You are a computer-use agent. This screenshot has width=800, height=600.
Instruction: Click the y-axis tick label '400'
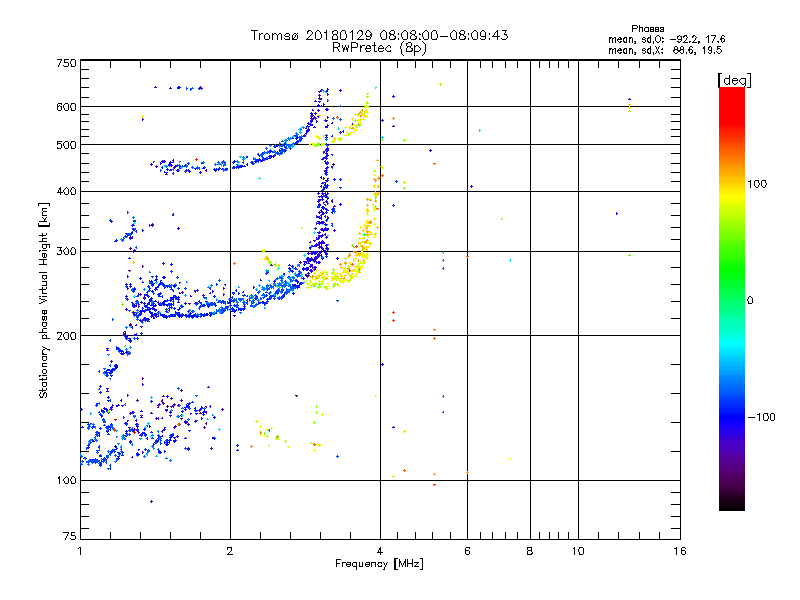click(x=66, y=192)
